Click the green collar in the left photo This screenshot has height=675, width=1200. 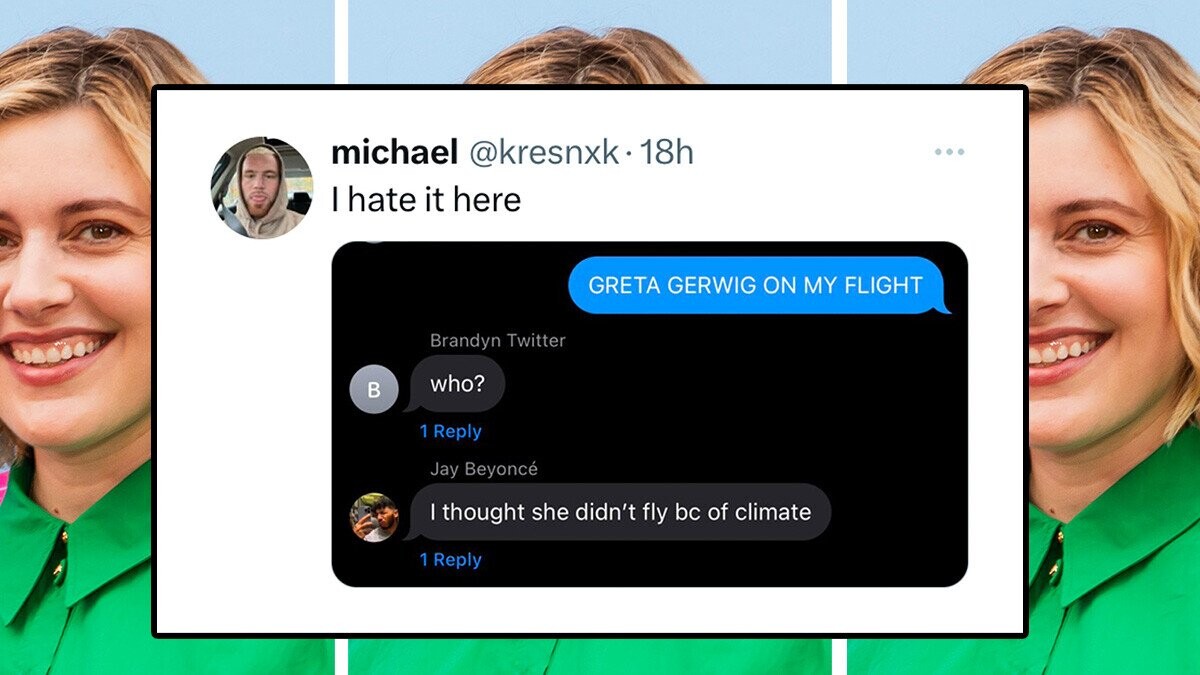click(60, 560)
